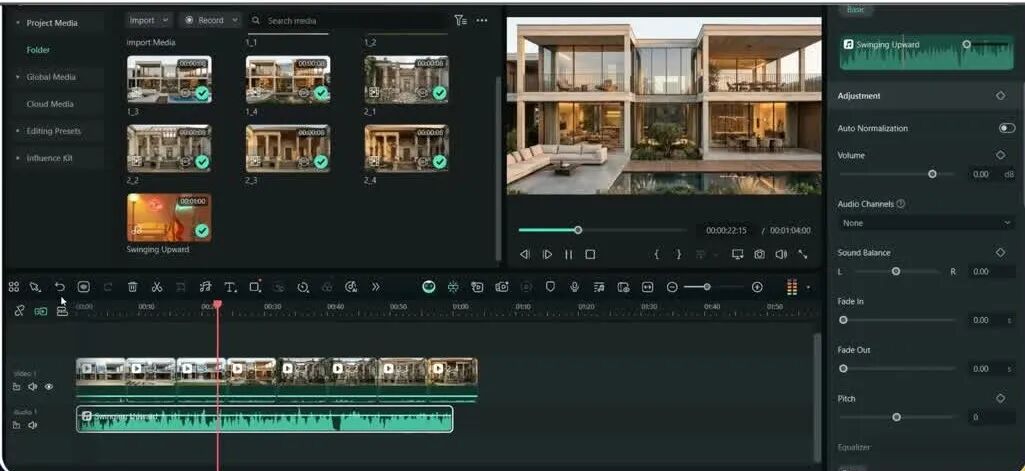This screenshot has height=471, width=1025.
Task: Select the Split scissors tool
Action: [x=156, y=287]
